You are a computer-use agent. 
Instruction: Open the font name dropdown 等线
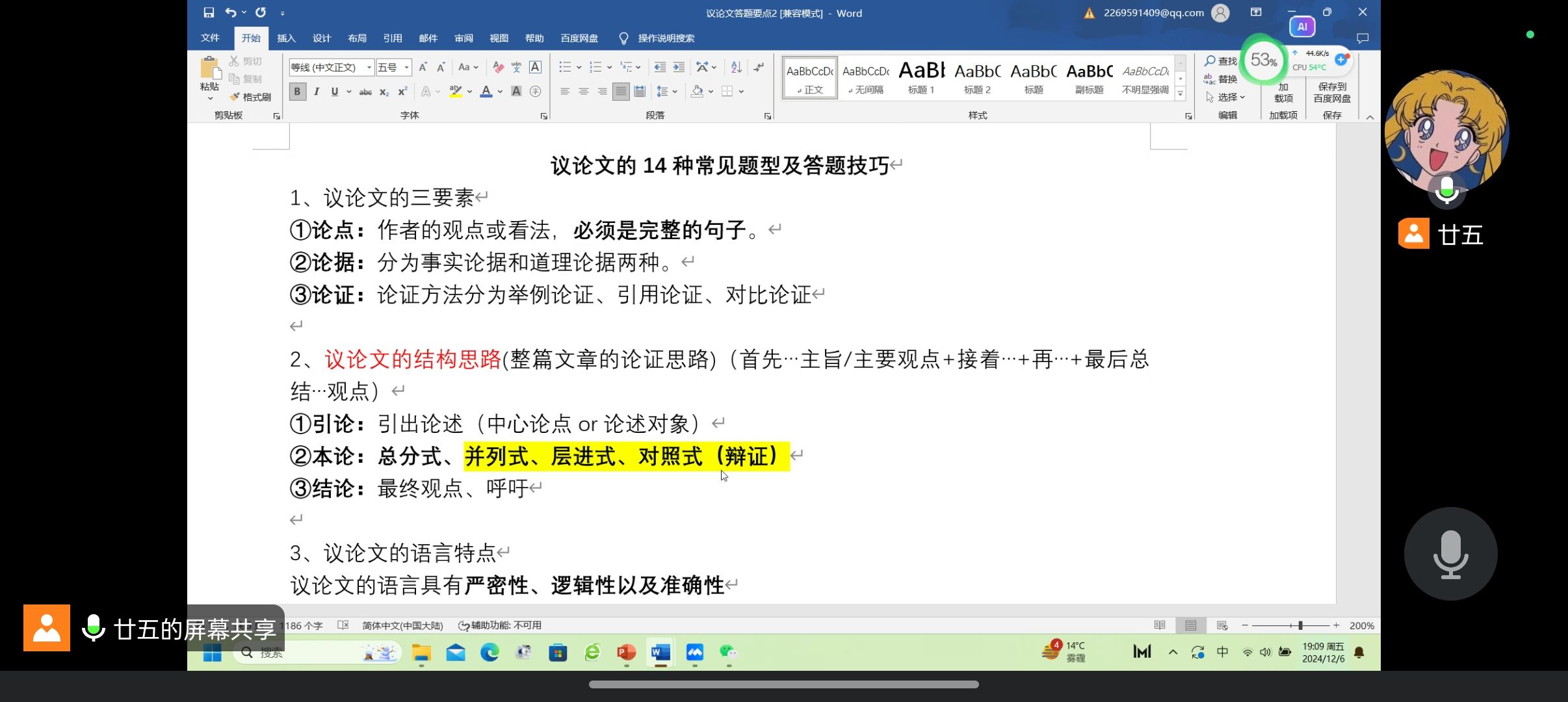pos(369,67)
